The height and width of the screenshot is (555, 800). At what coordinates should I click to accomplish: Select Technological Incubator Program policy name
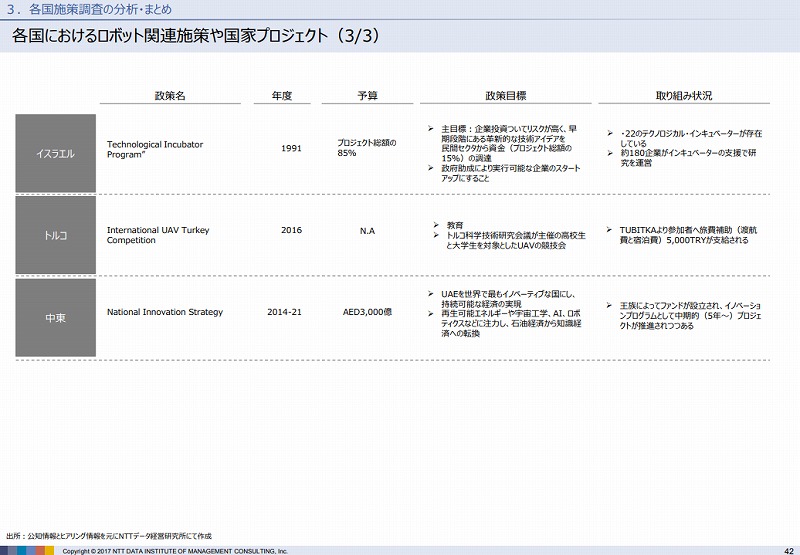pos(155,150)
